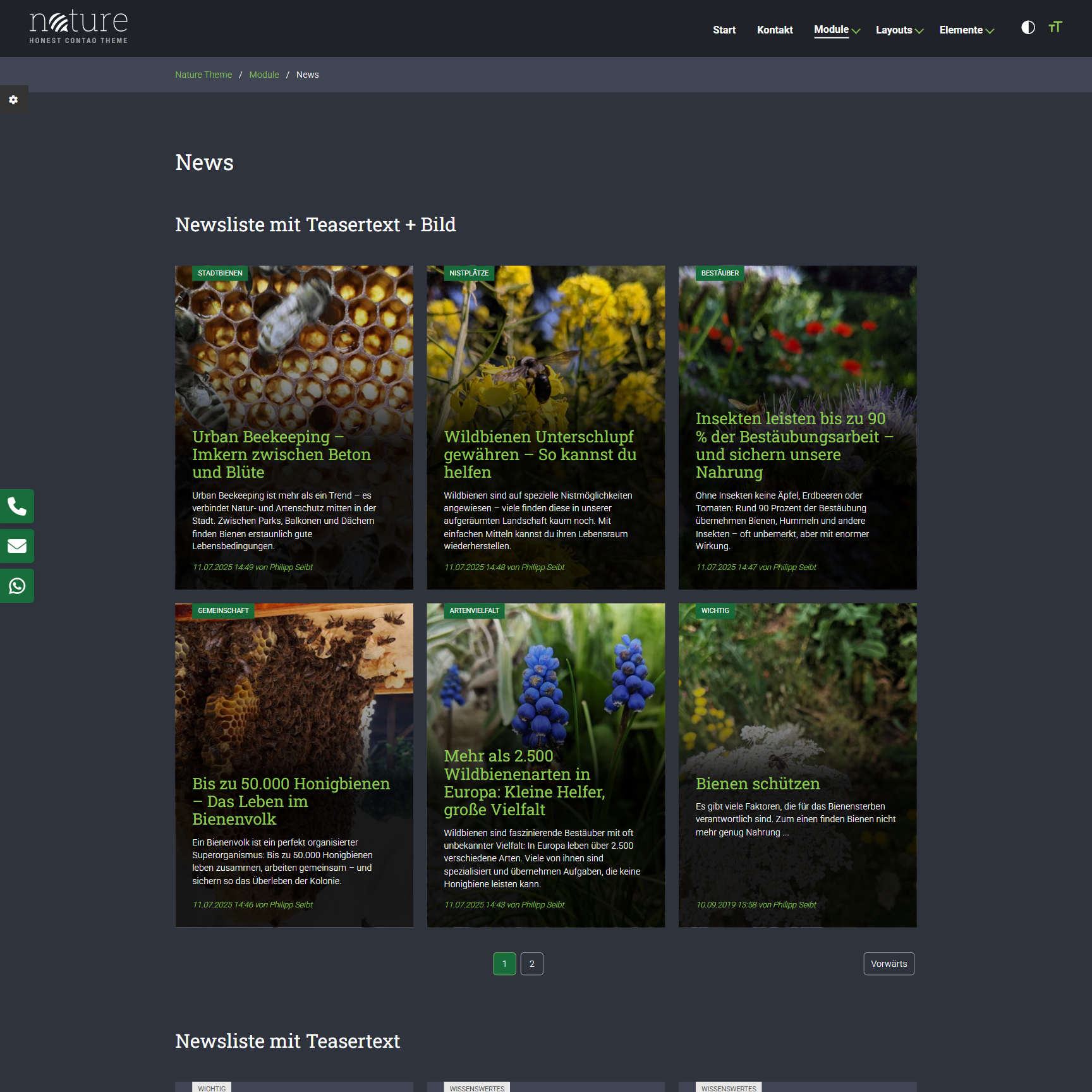Click the WICHTIG tag on Bienen schützen
Viewport: 1092px width, 1092px height.
[715, 610]
